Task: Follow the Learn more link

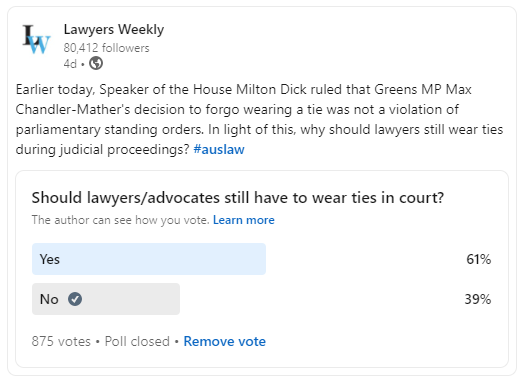Action: point(244,220)
